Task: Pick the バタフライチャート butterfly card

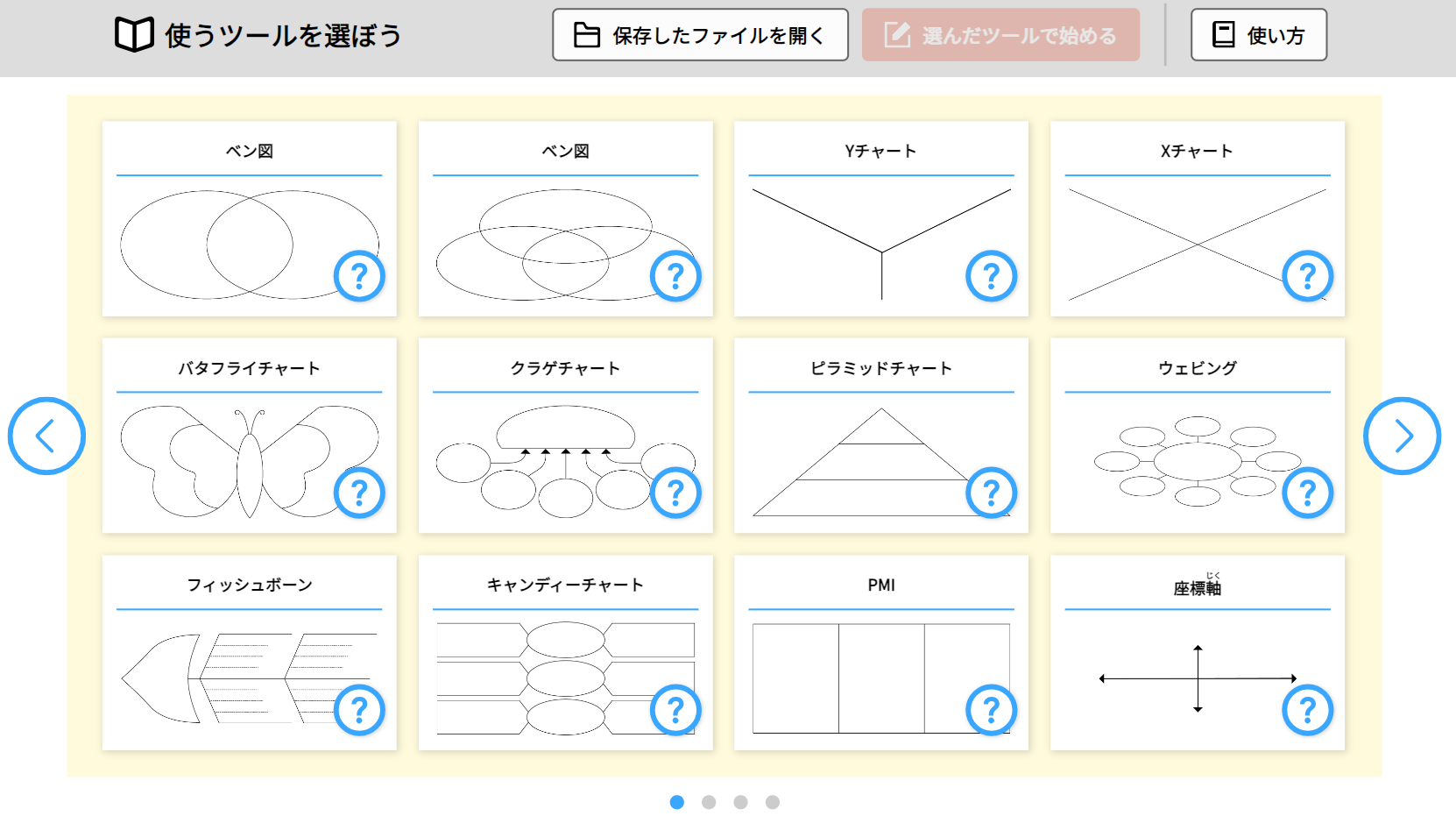Action: pos(249,436)
